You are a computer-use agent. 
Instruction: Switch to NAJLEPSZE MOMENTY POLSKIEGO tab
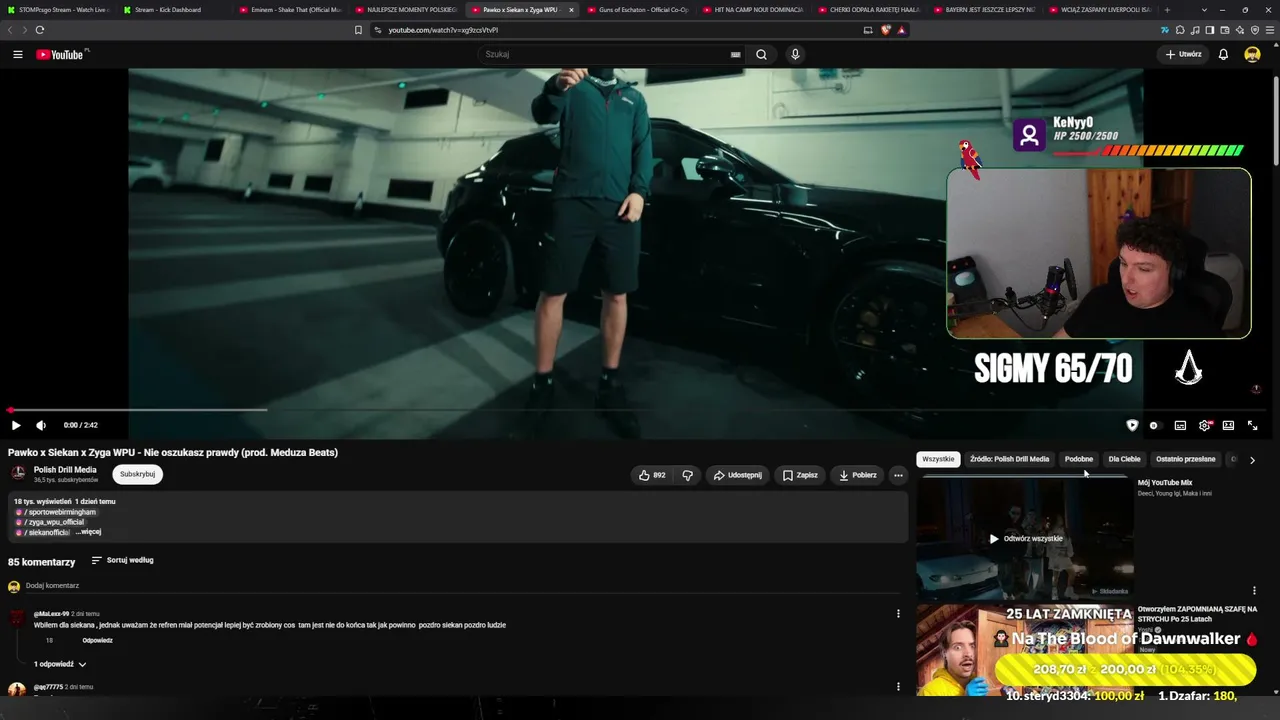point(405,10)
